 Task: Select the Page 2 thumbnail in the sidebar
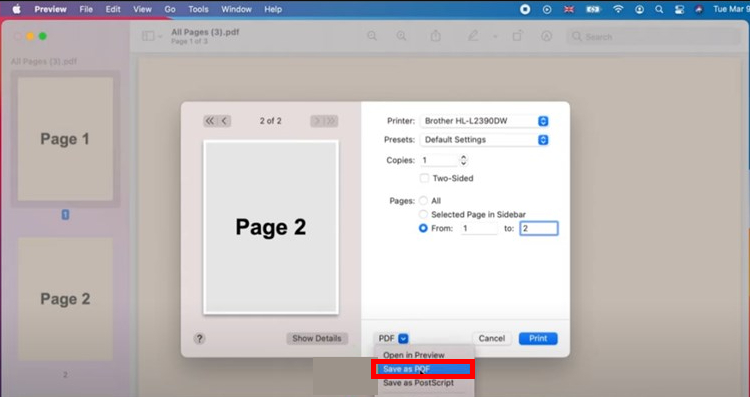[66, 299]
